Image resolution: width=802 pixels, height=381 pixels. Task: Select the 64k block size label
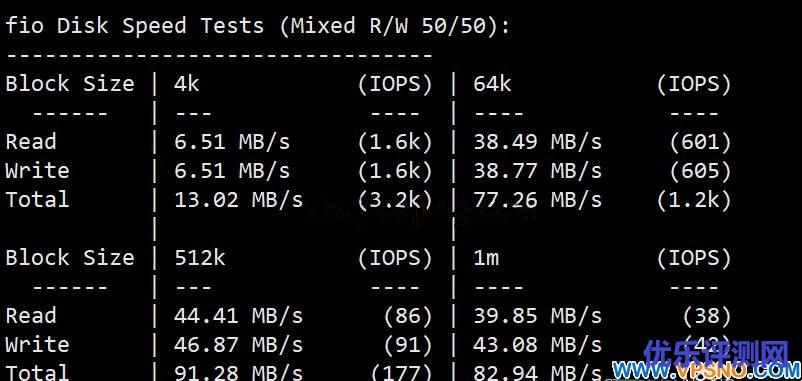(x=492, y=83)
